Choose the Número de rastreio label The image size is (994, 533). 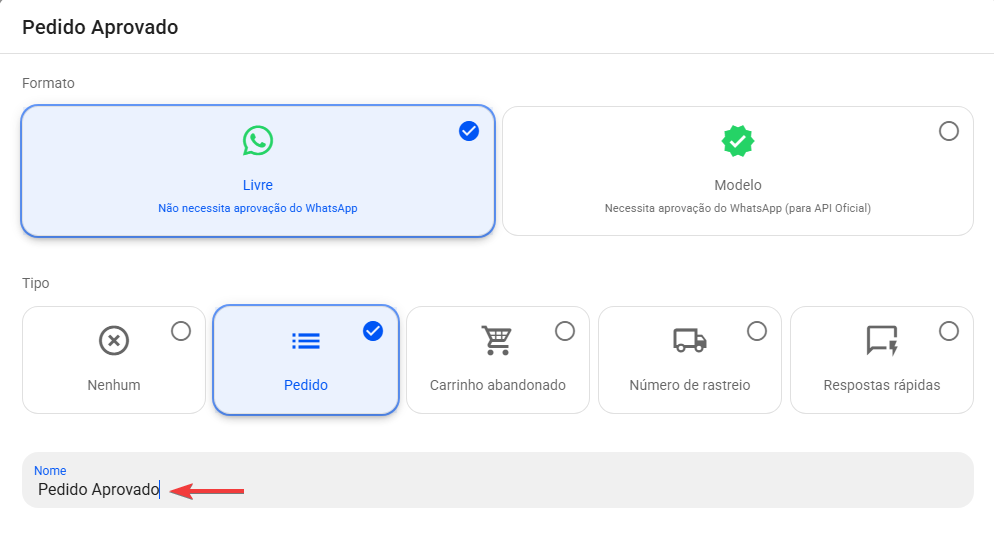point(690,385)
